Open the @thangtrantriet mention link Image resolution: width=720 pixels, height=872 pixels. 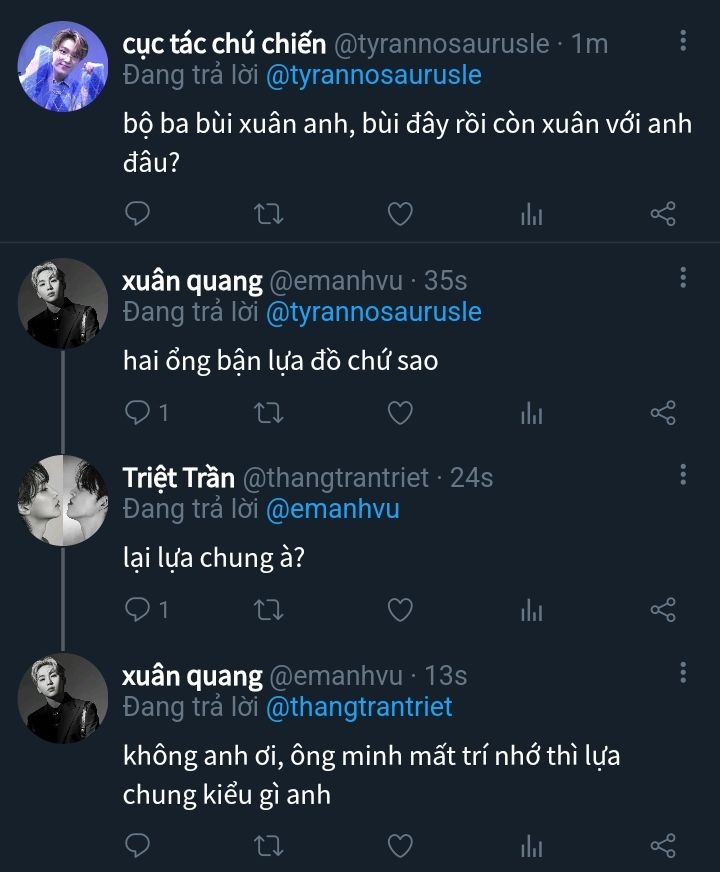pyautogui.click(x=359, y=707)
